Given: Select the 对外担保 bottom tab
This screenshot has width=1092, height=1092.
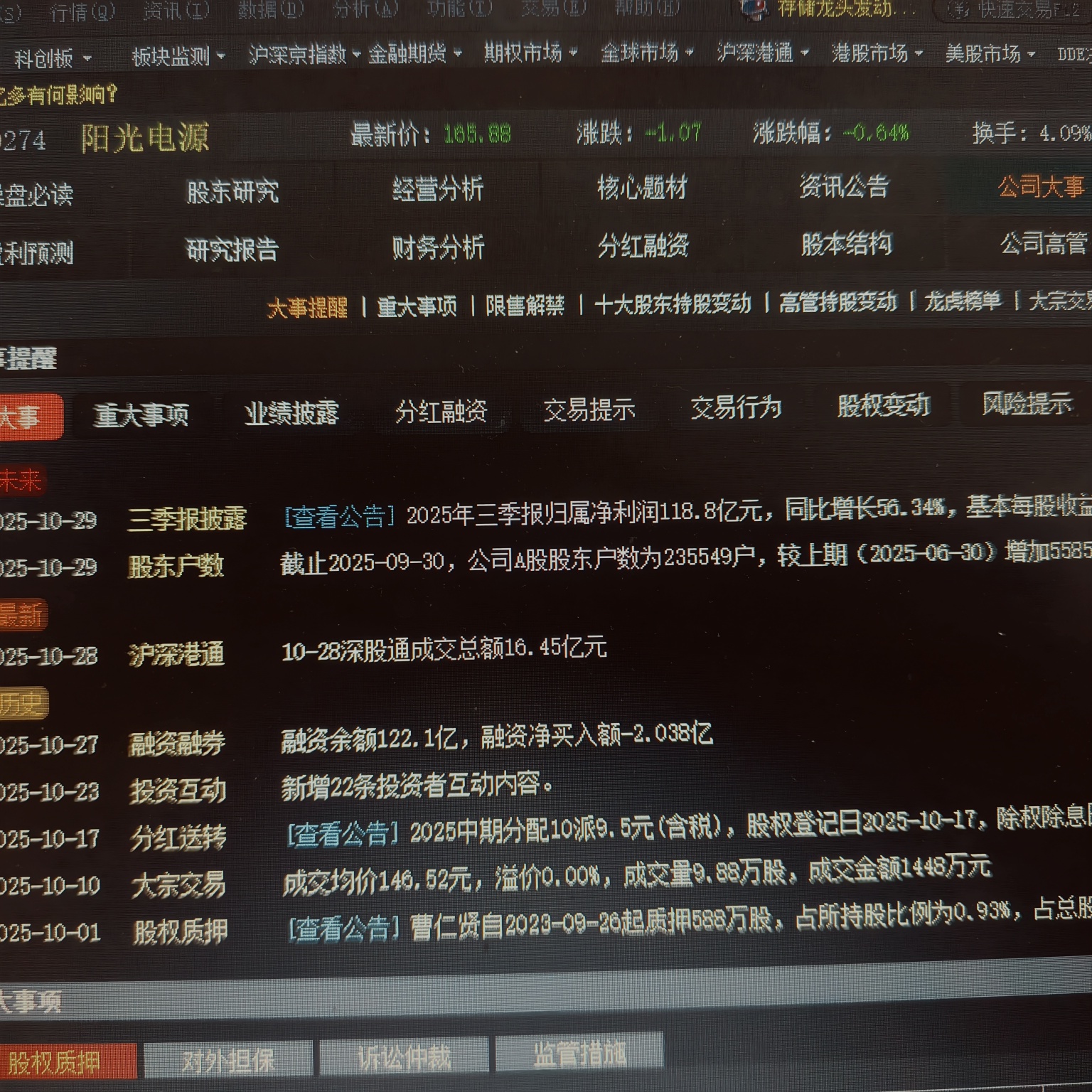Looking at the screenshot, I should coord(228,1060).
